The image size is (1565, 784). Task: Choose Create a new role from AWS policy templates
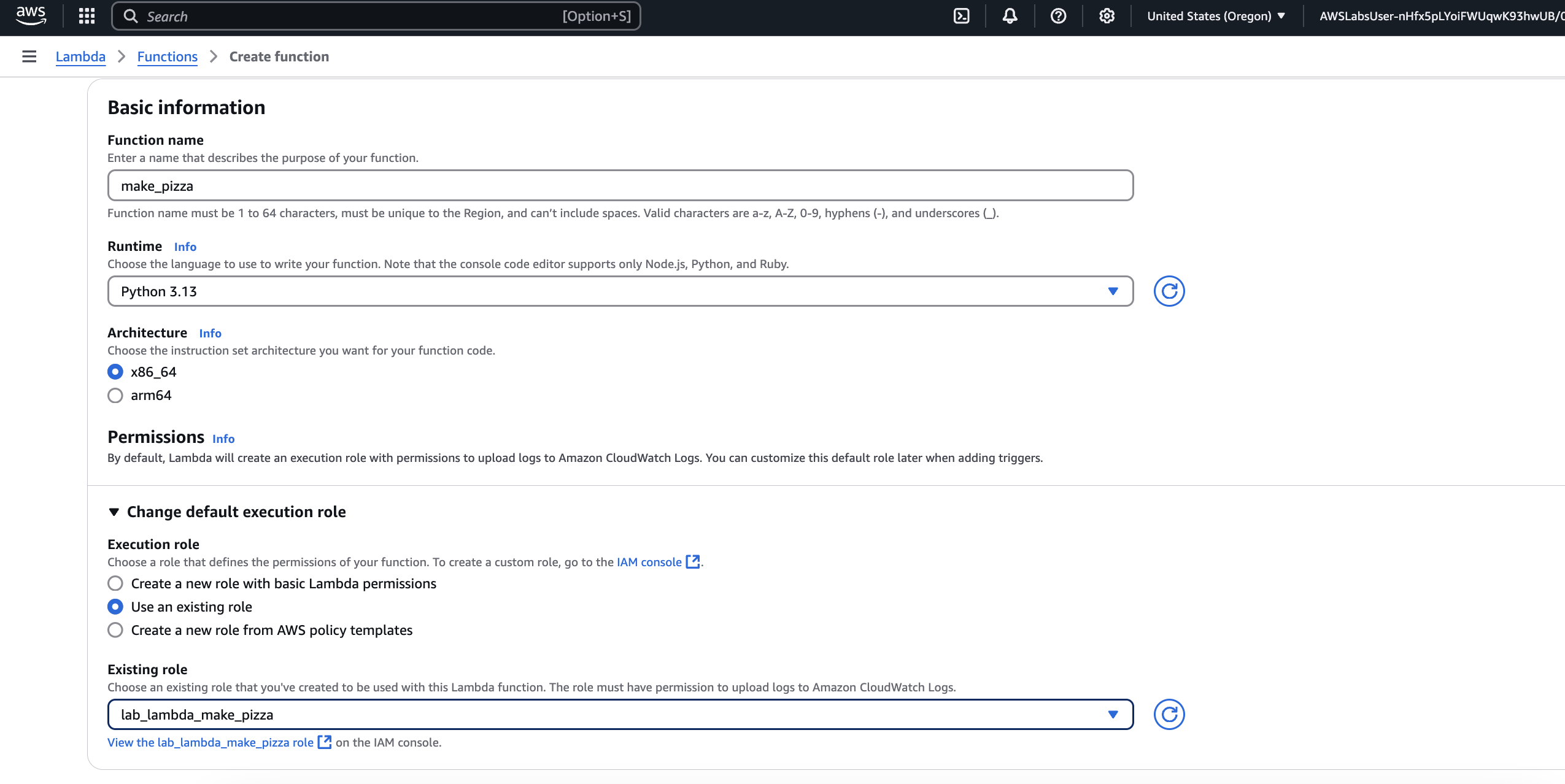pos(115,629)
